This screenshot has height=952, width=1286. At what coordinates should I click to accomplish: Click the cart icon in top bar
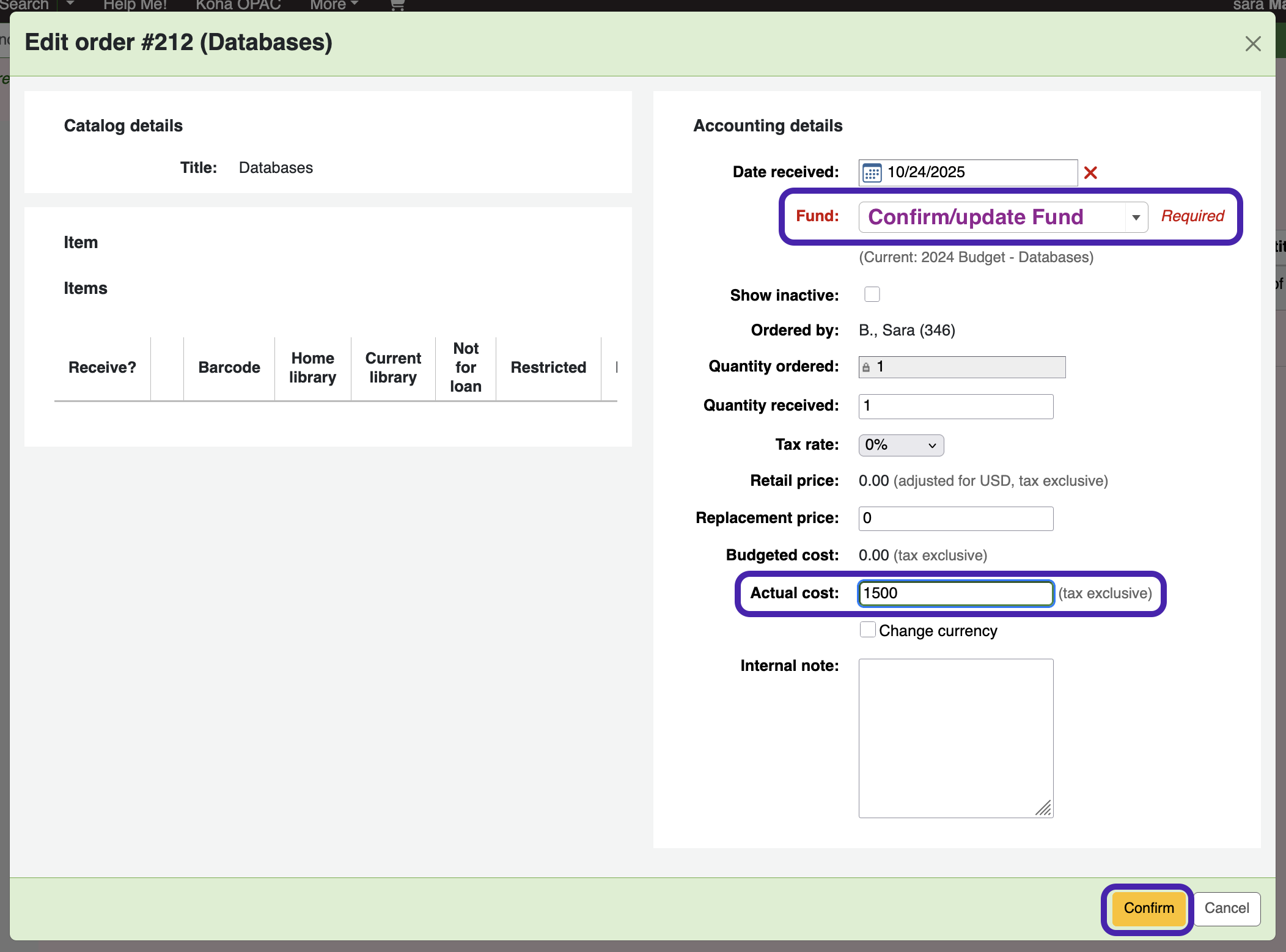click(x=397, y=5)
